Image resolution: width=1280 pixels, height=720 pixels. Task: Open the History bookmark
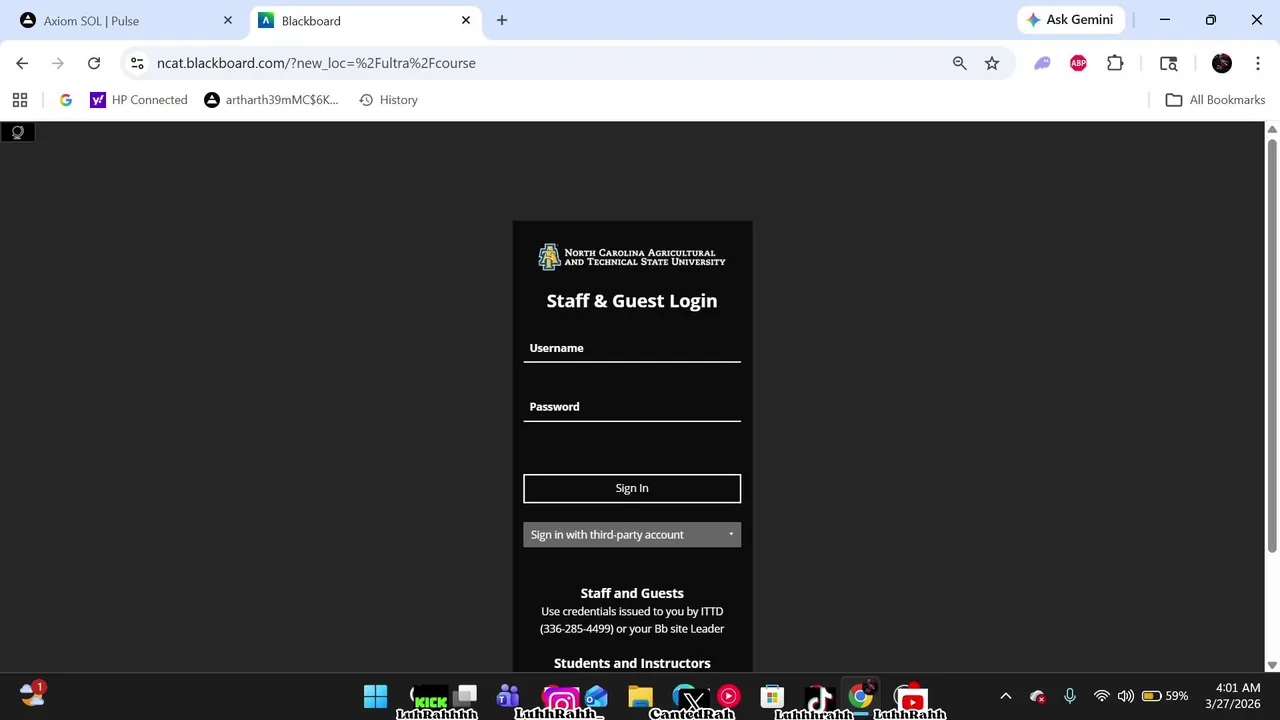pyautogui.click(x=388, y=100)
